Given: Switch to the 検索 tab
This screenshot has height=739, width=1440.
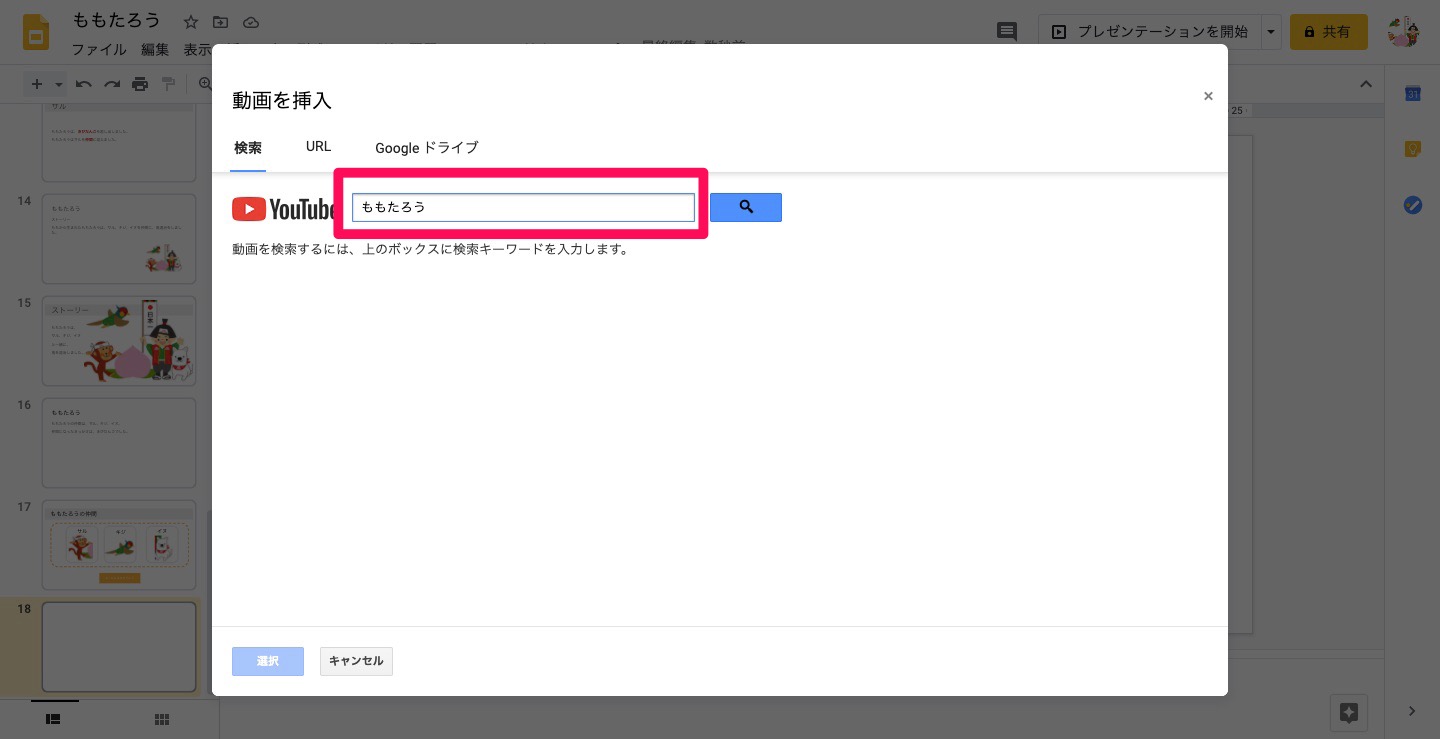Looking at the screenshot, I should (x=248, y=148).
